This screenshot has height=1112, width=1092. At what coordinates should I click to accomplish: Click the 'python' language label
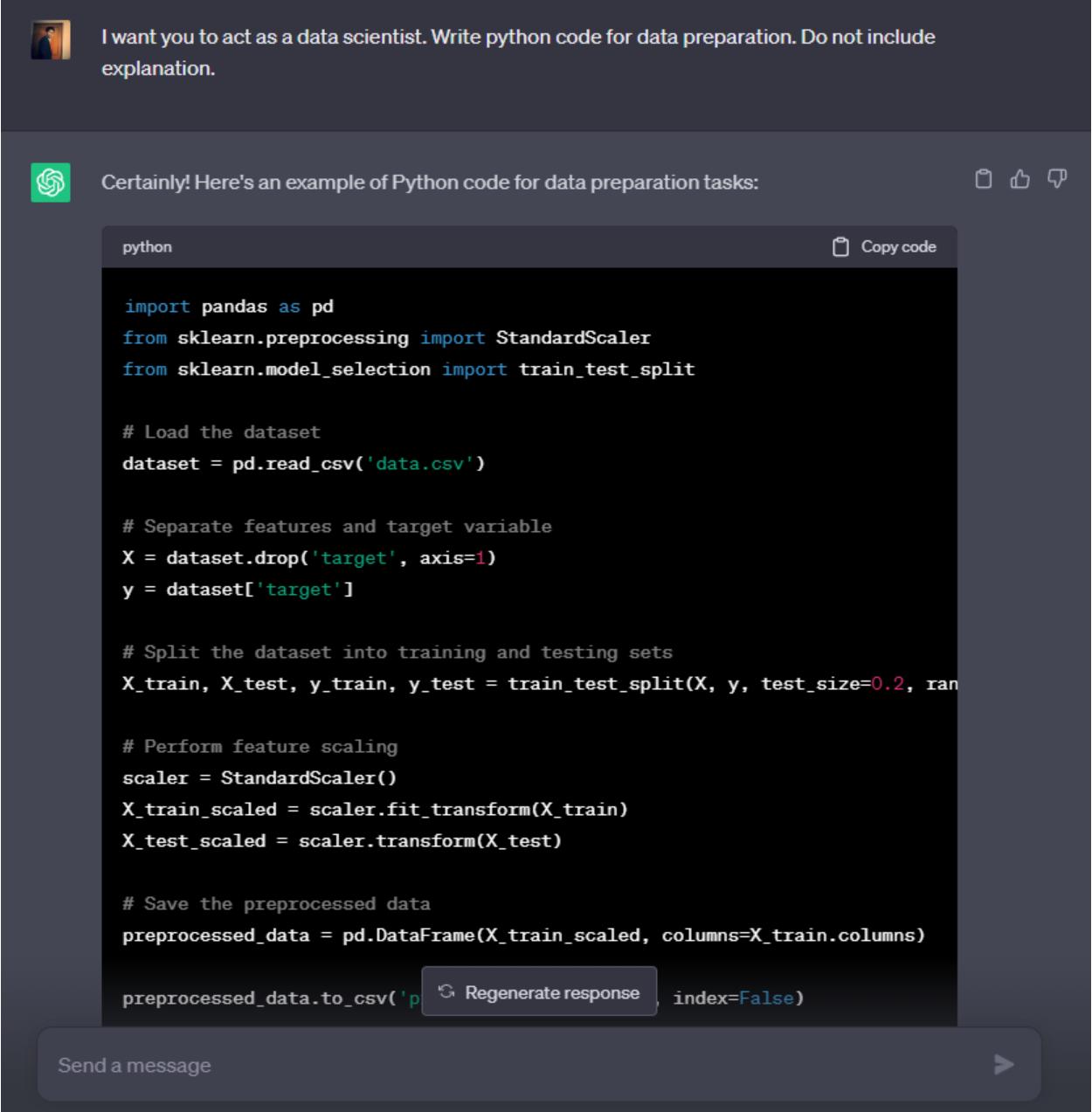pos(147,247)
